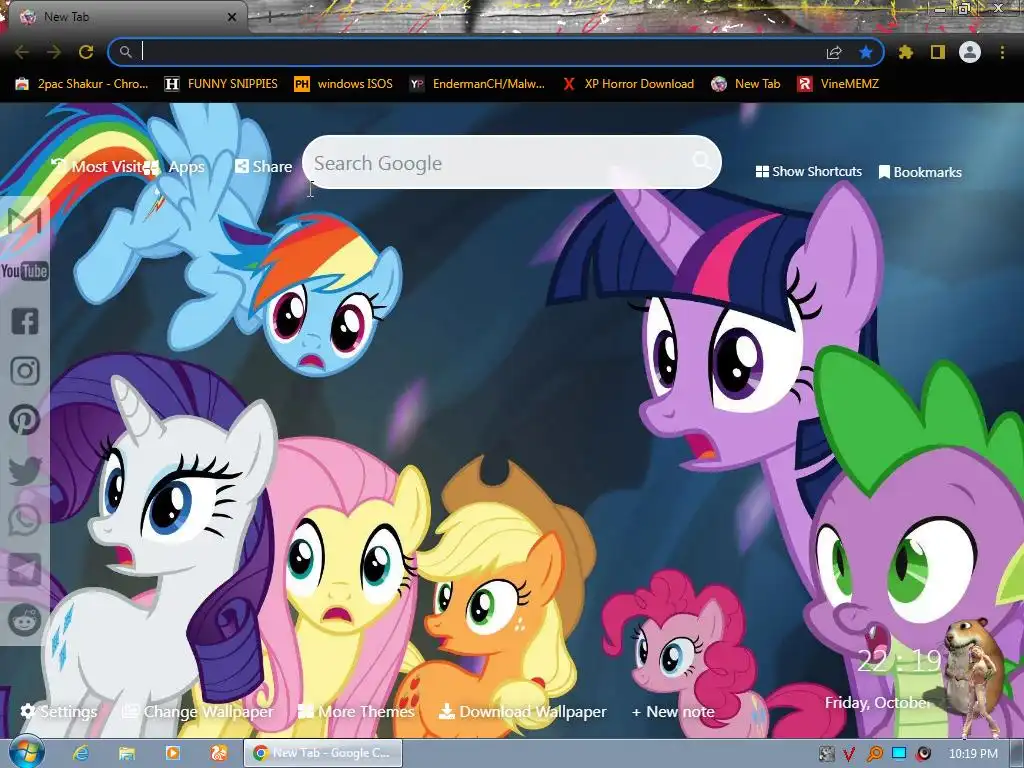Open the FUNNY SNIPPIES bookmark
Screen dimensions: 1024x768
(221, 84)
